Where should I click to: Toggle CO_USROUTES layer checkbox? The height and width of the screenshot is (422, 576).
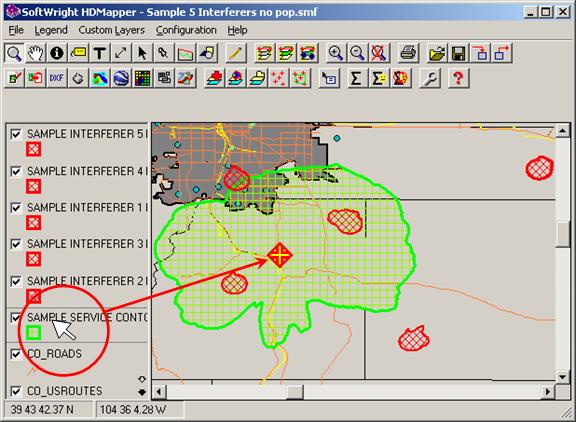coord(16,391)
